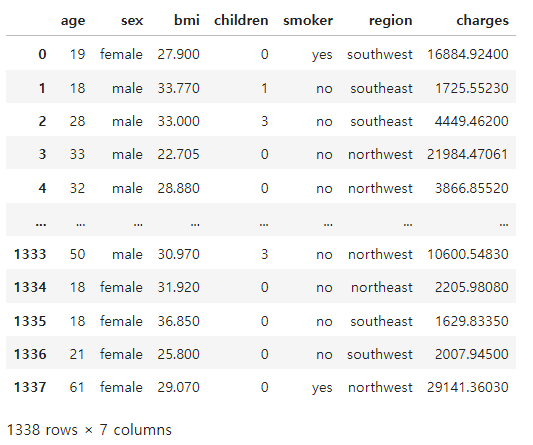
Task: Click children value 1 in row 1
Action: 264,88
